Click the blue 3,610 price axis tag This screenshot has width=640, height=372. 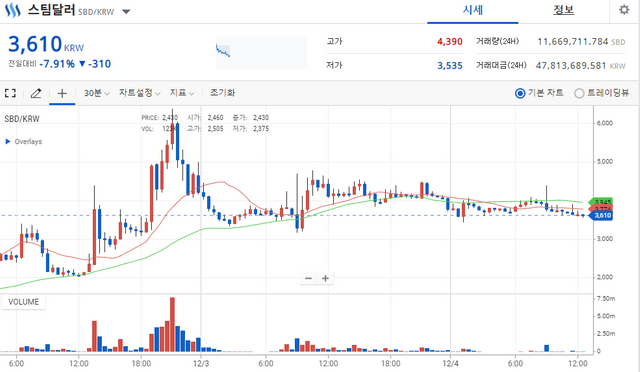600,215
